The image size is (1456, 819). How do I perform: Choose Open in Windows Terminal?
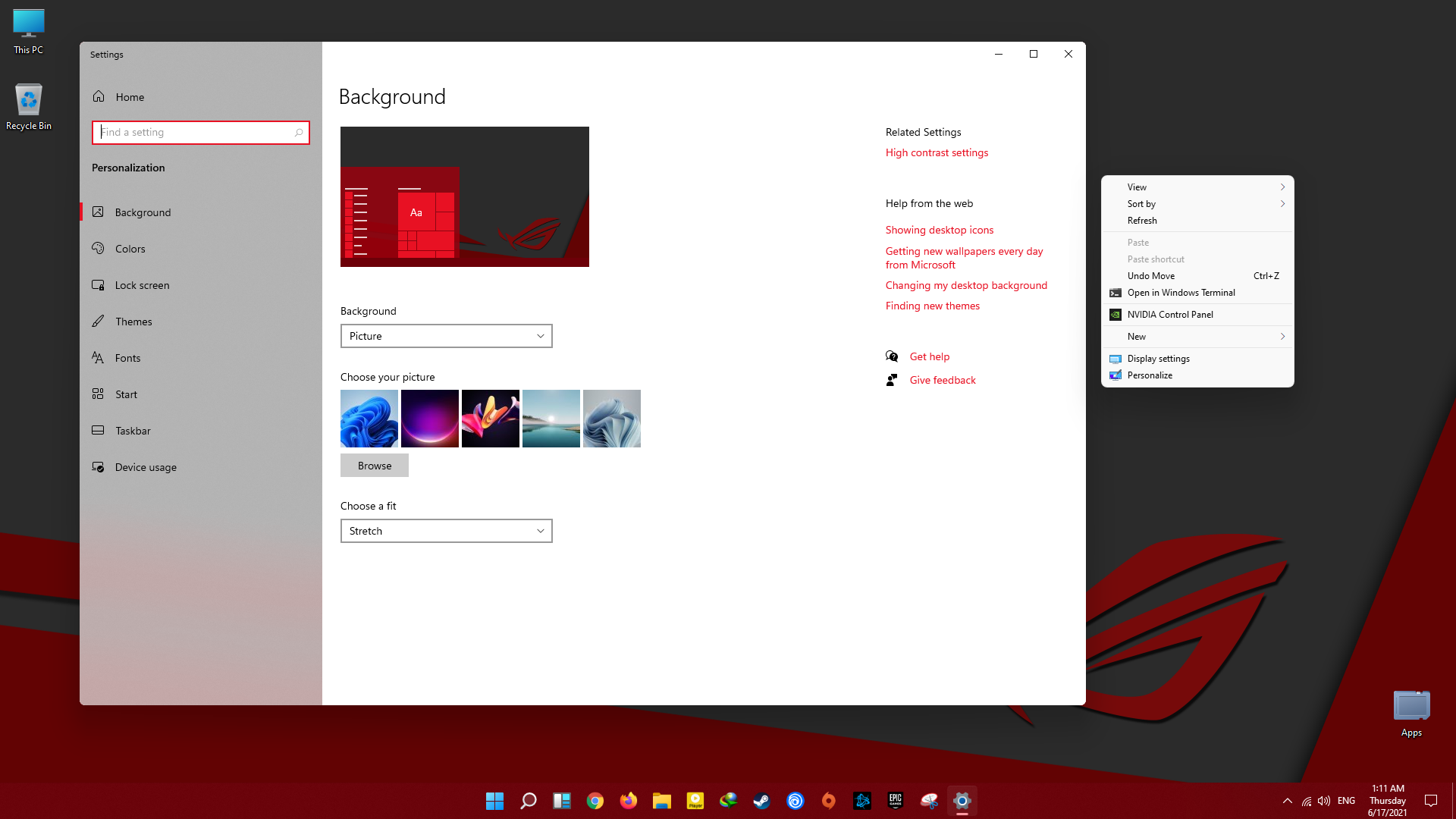1197,293
